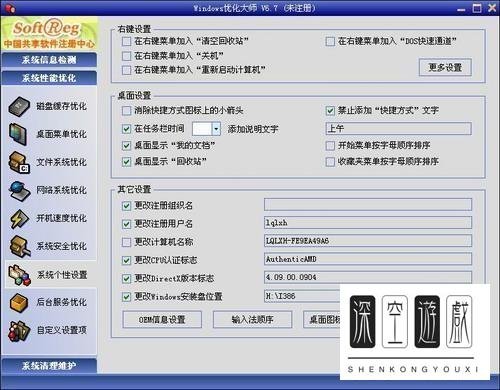The width and height of the screenshot is (500, 390).
Task: Click 输入法顺序 button
Action: click(252, 320)
